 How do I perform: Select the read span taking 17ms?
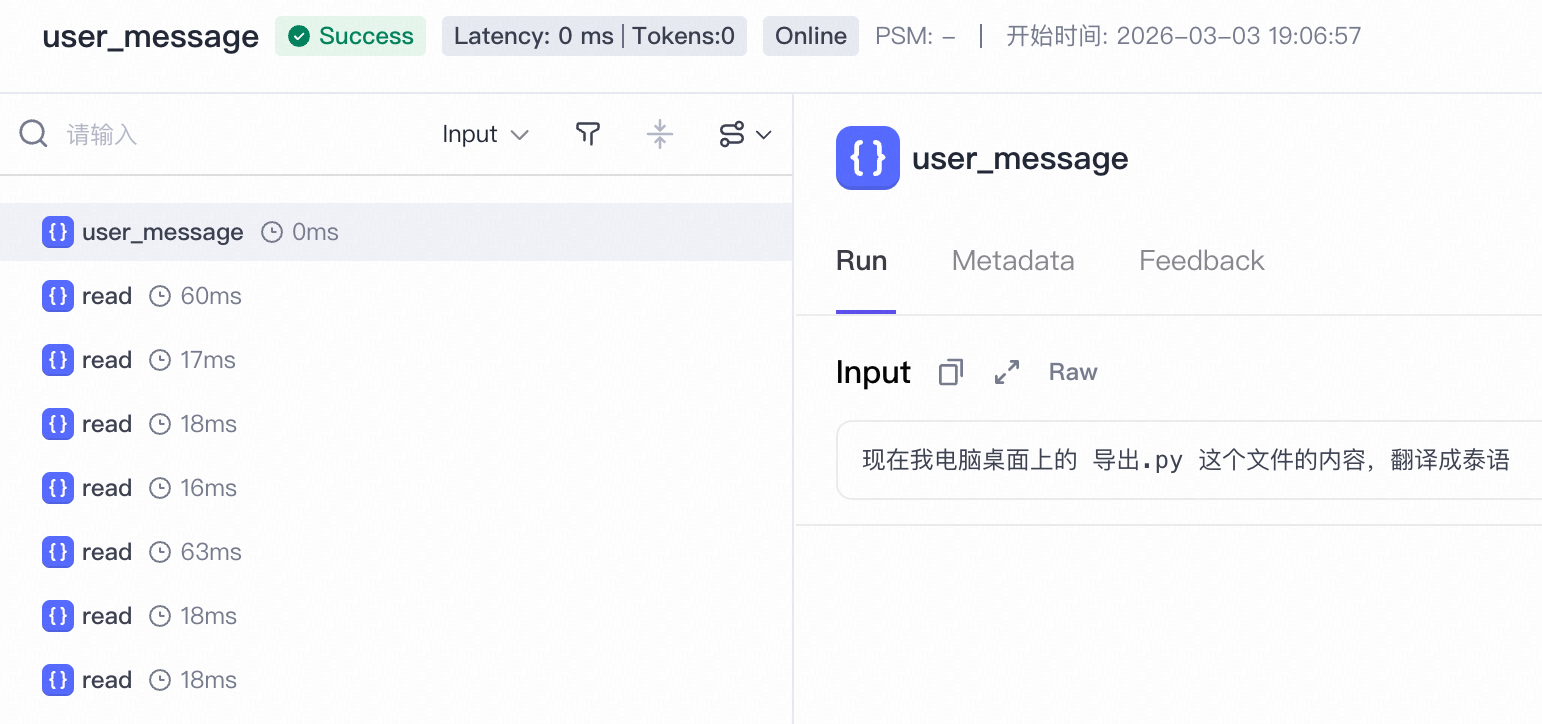pyautogui.click(x=396, y=360)
